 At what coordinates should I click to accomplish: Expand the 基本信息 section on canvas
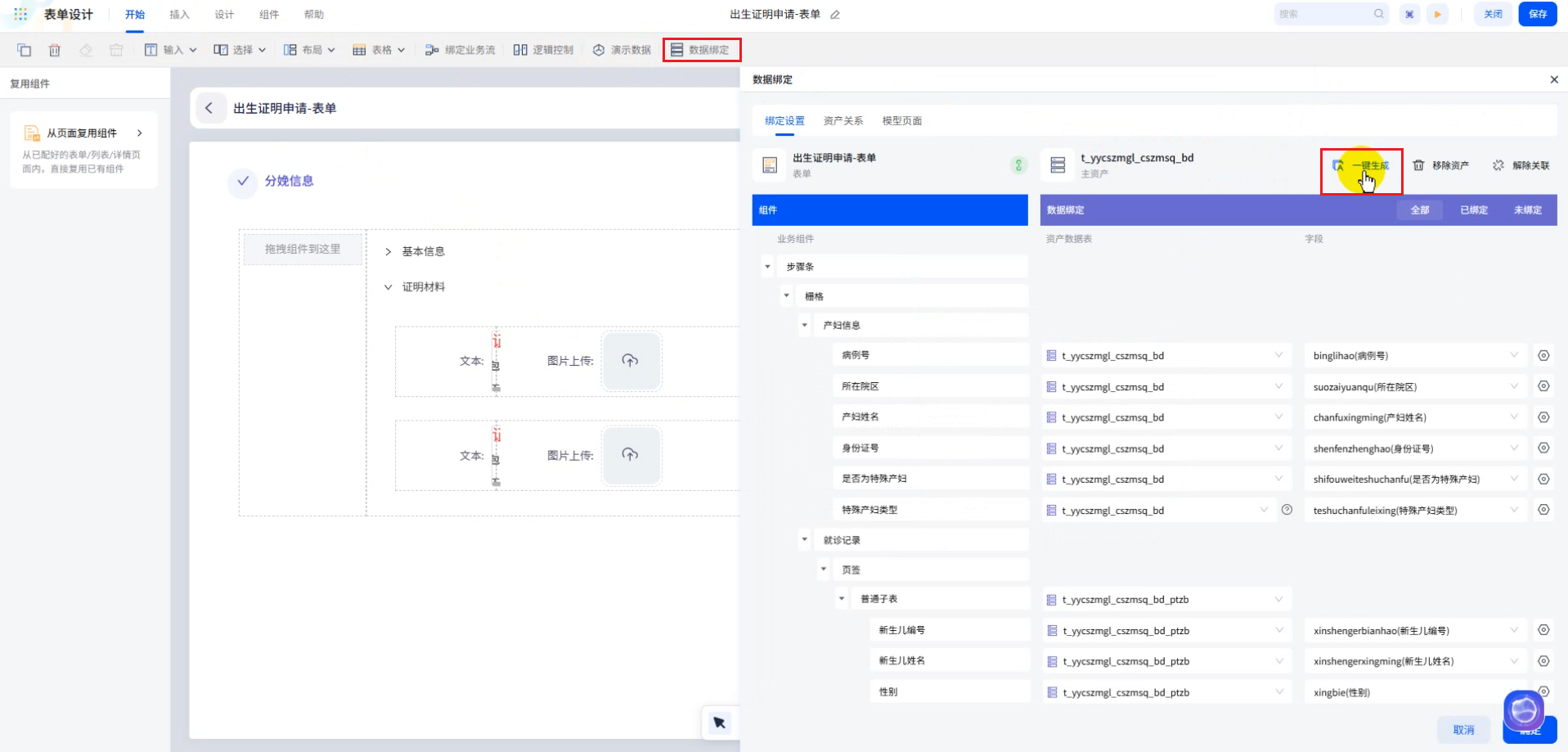[x=389, y=251]
